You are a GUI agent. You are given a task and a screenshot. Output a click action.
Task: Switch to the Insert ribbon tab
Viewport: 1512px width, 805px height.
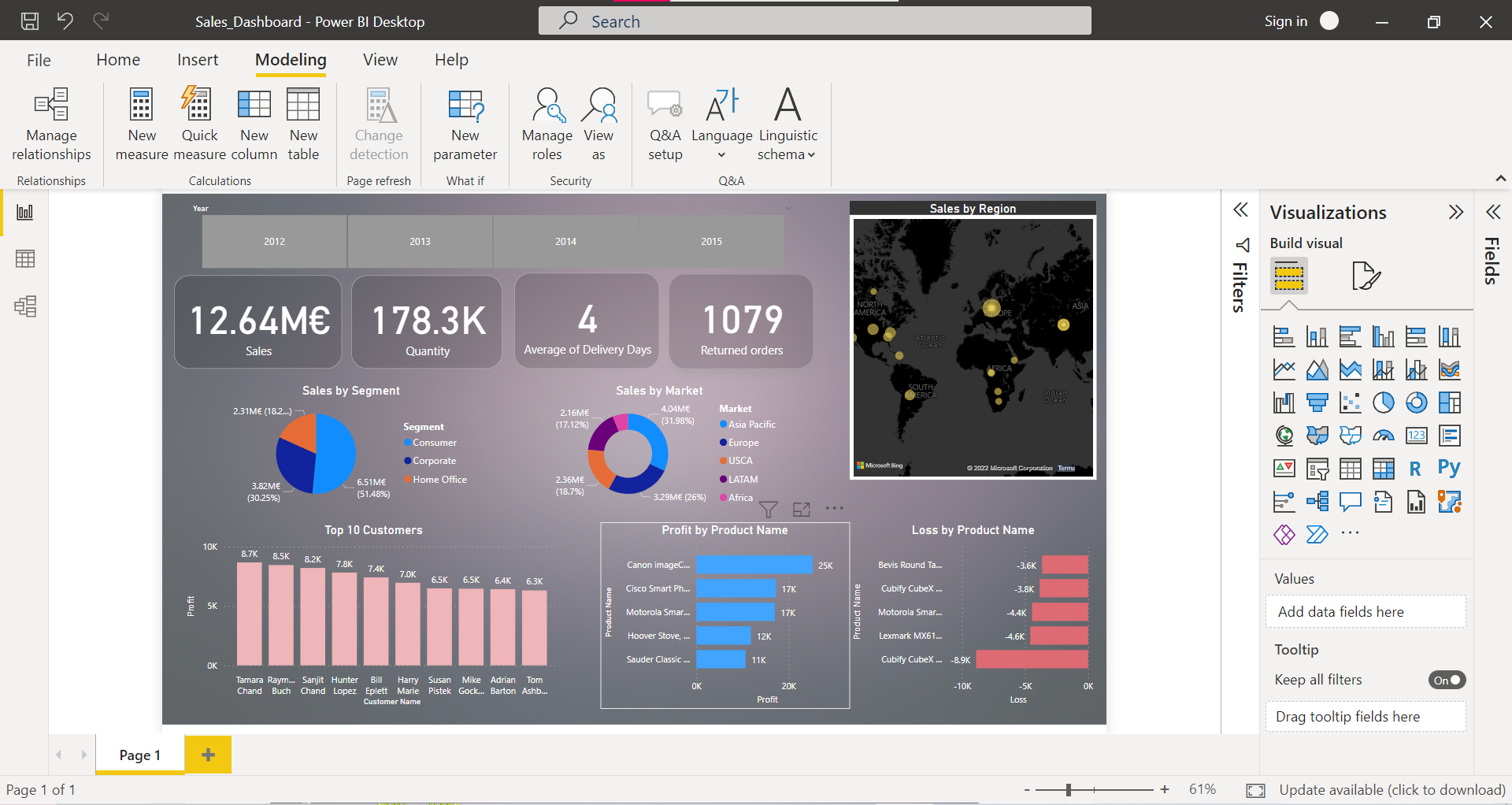pyautogui.click(x=197, y=60)
